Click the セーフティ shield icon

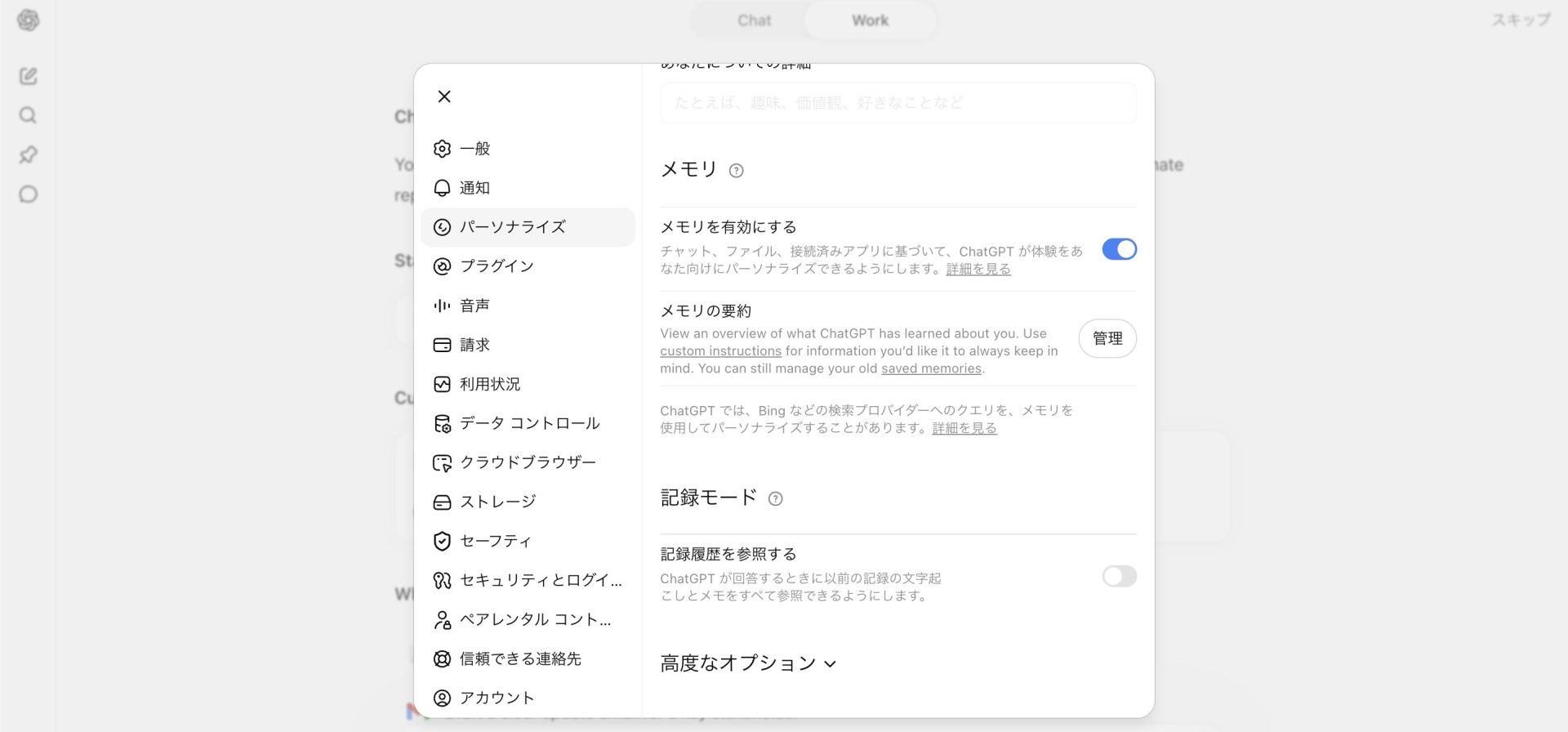click(x=442, y=541)
